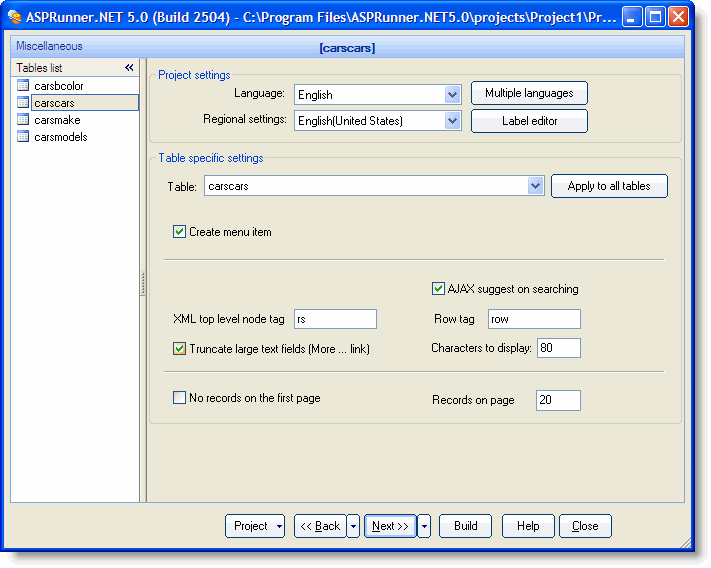711x568 pixels.
Task: Collapse the Tables list panel
Action: tap(129, 68)
